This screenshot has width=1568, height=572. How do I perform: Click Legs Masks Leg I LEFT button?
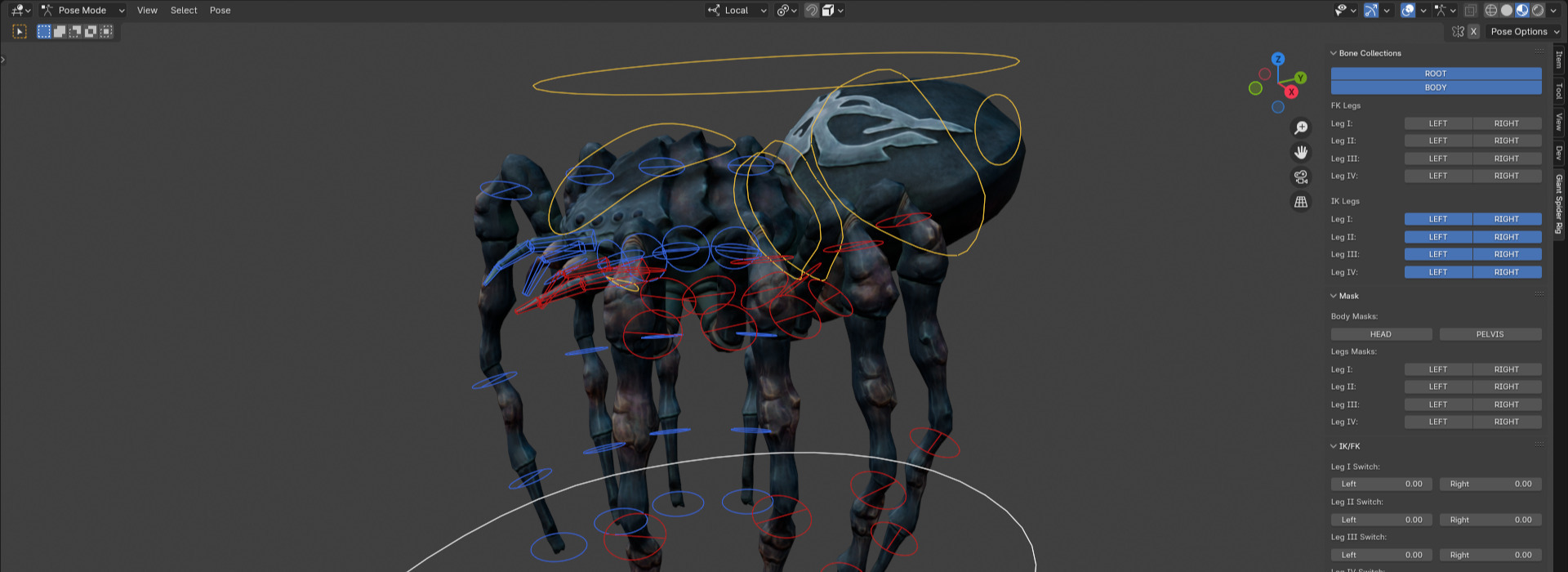pos(1438,369)
